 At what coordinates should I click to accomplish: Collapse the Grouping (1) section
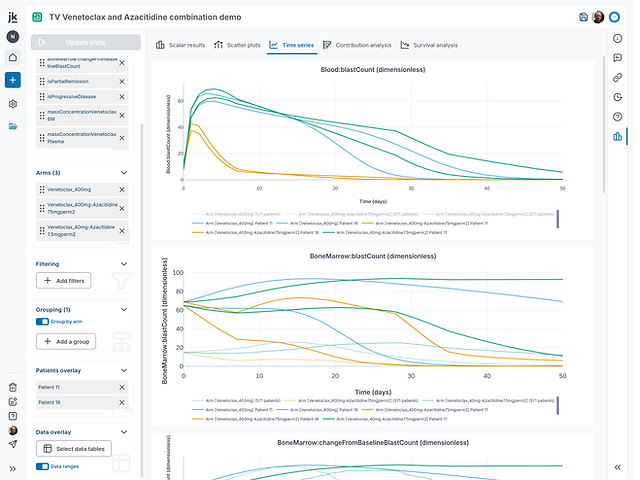(124, 309)
